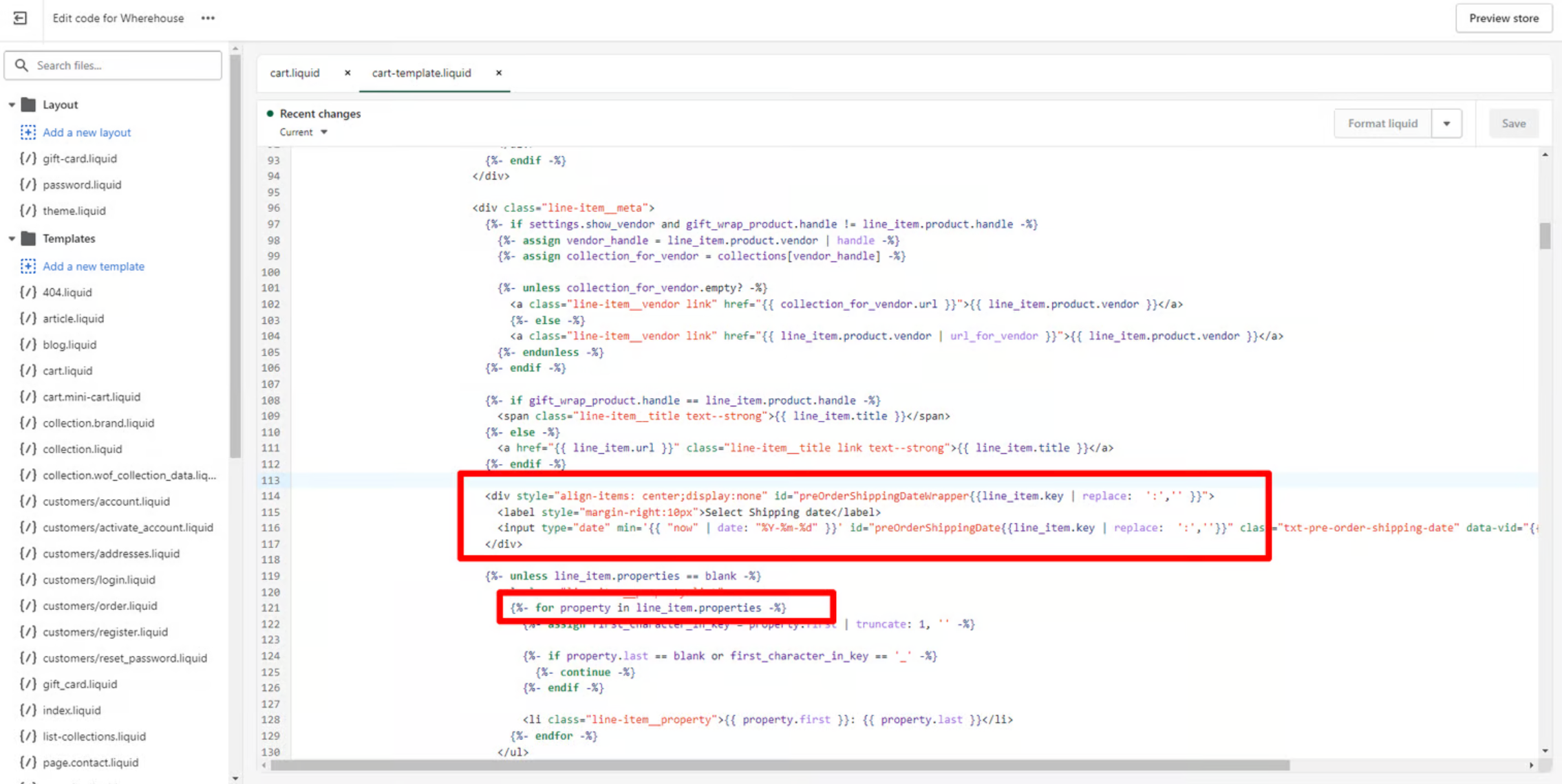This screenshot has width=1562, height=784.
Task: Click the Templates folder icon
Action: [28, 239]
